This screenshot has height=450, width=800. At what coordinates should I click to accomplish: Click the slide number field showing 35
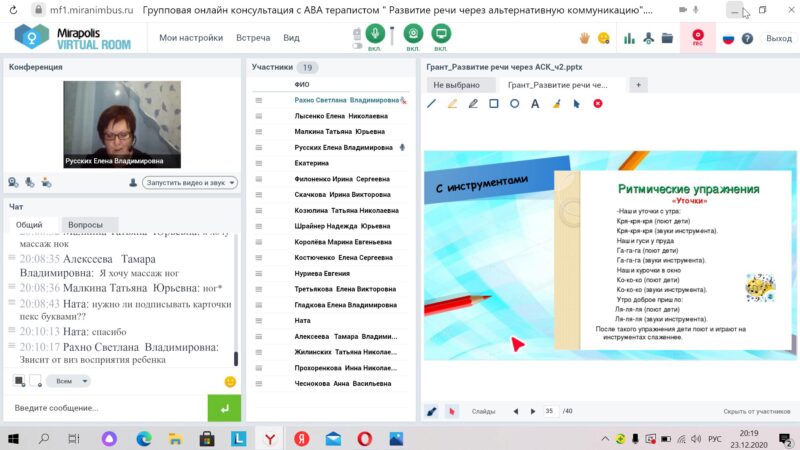click(x=550, y=411)
